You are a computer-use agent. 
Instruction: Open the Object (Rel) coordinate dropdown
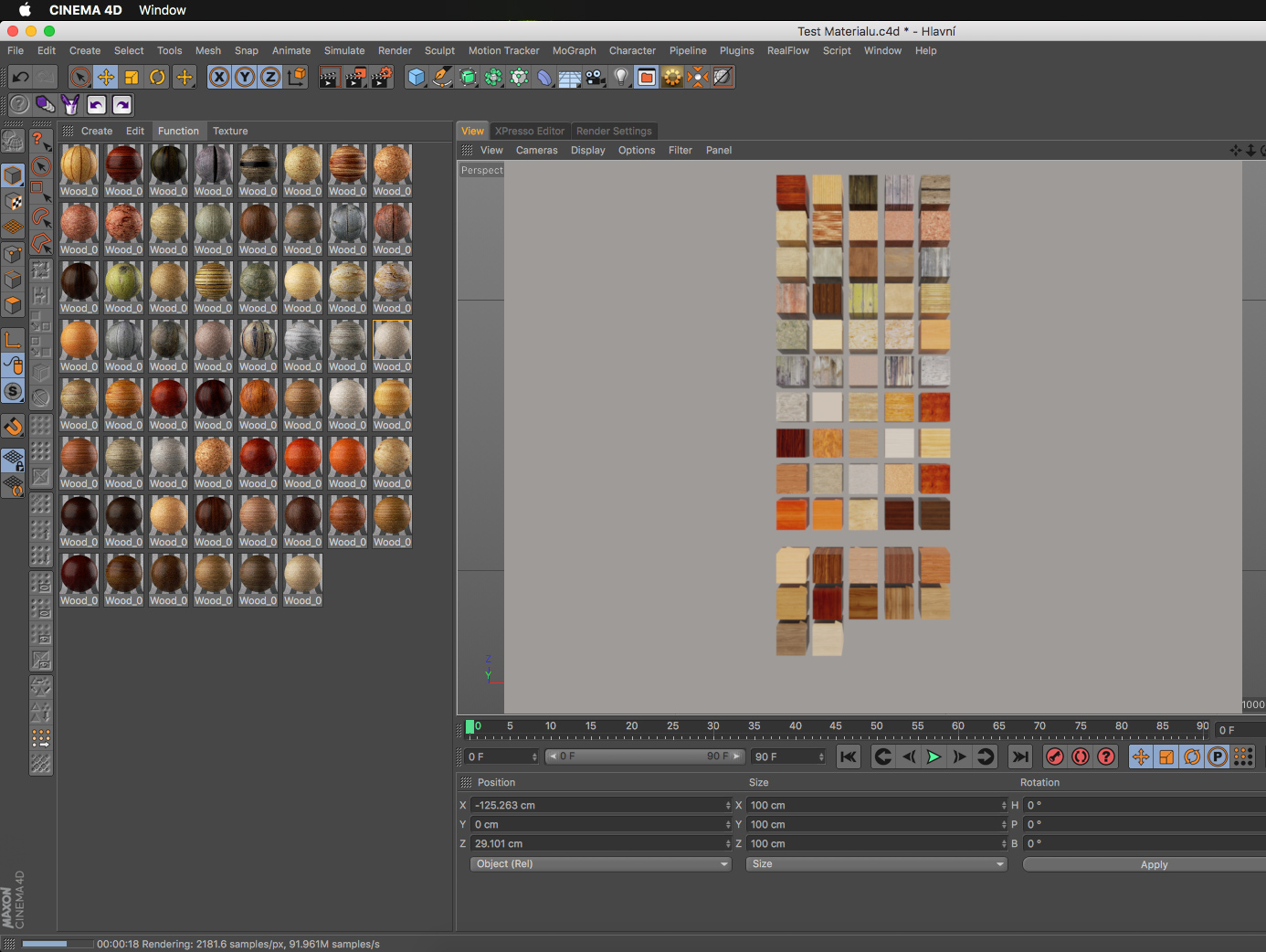coord(601,864)
